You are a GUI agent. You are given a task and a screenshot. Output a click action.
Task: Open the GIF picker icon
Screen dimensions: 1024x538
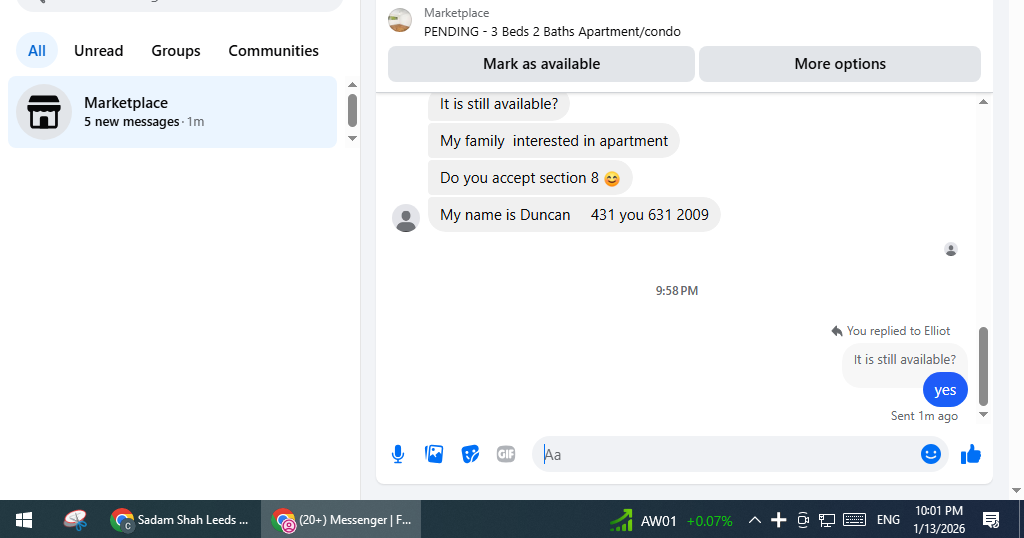click(x=506, y=454)
